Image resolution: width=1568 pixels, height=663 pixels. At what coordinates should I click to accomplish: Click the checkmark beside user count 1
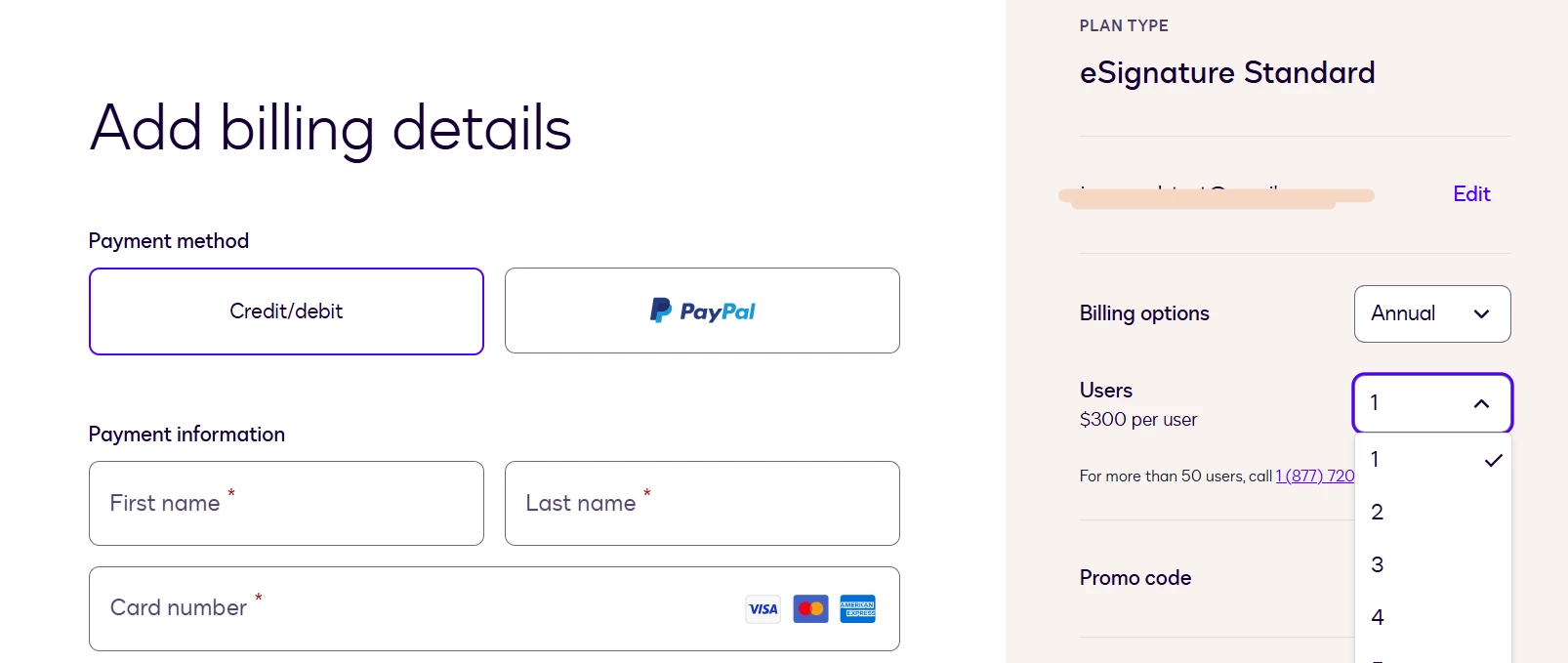point(1493,460)
